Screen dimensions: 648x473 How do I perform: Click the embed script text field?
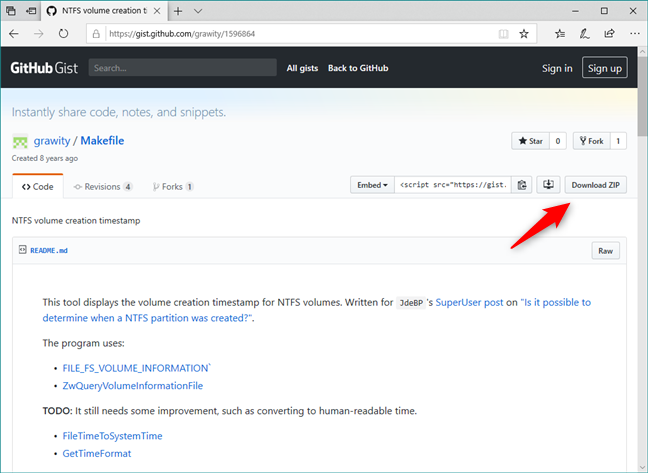pyautogui.click(x=453, y=185)
